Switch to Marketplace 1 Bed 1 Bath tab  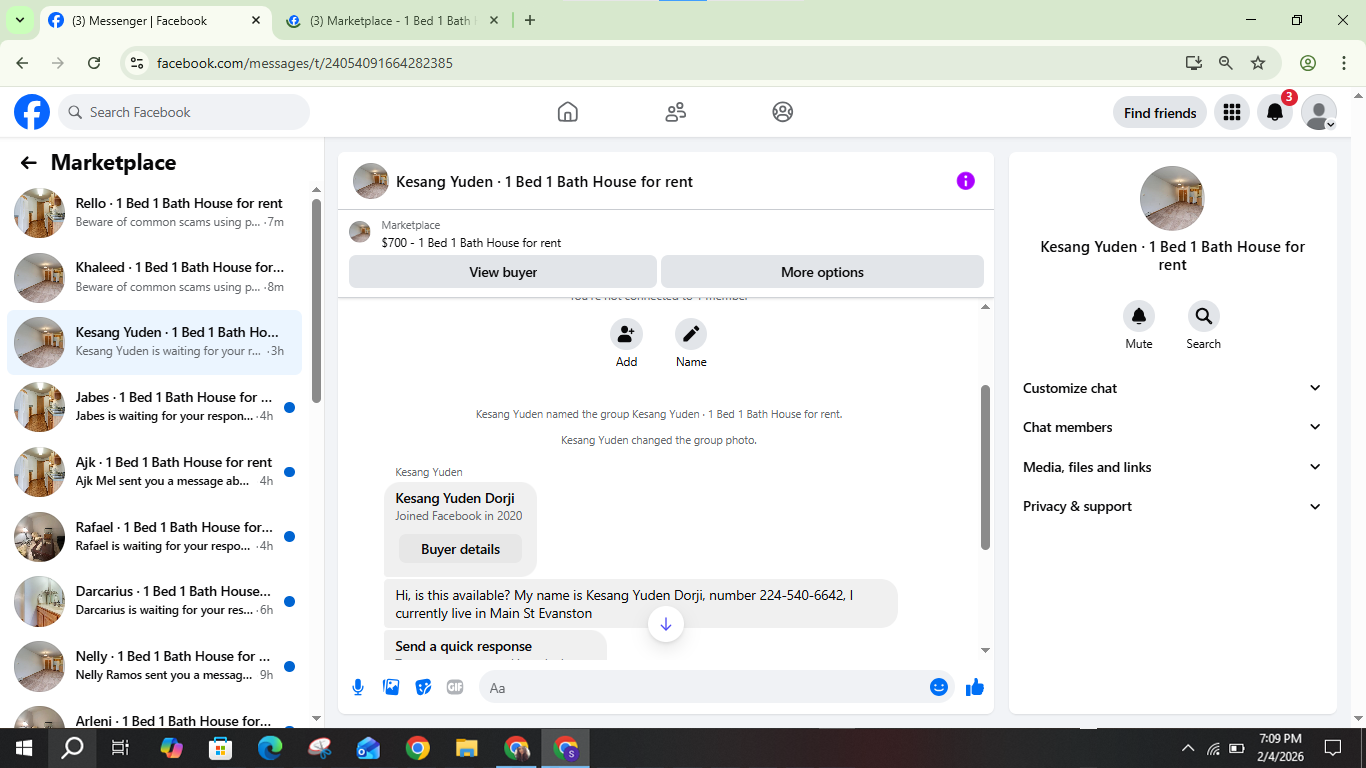click(392, 20)
